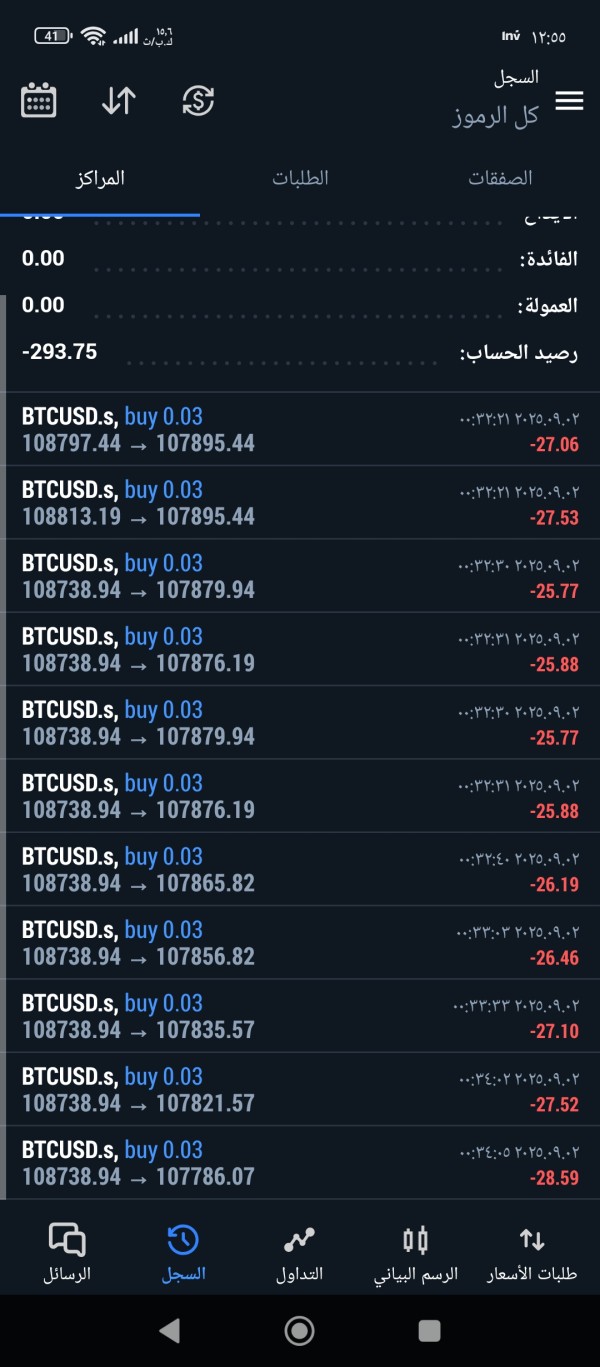Open BTCUSD.s position with loss -27.06
This screenshot has width=600, height=1367.
tap(300, 430)
